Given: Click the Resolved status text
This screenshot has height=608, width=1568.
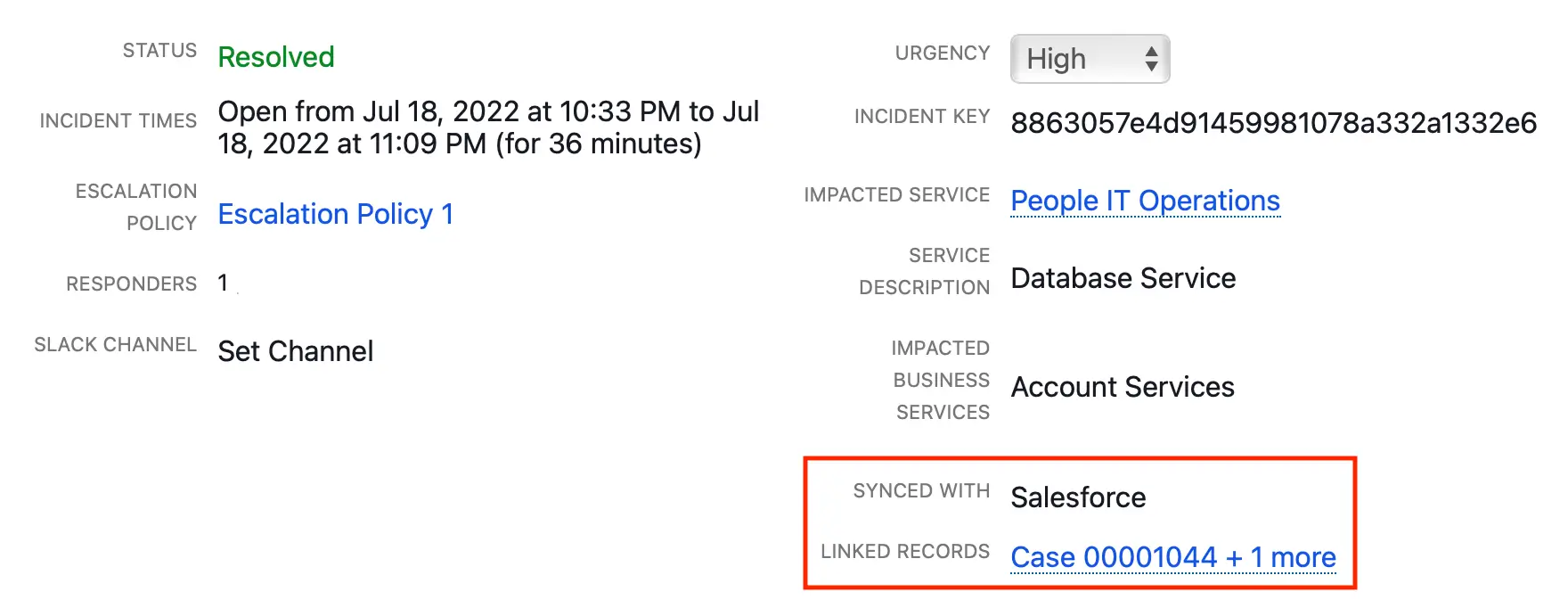Looking at the screenshot, I should (x=276, y=57).
